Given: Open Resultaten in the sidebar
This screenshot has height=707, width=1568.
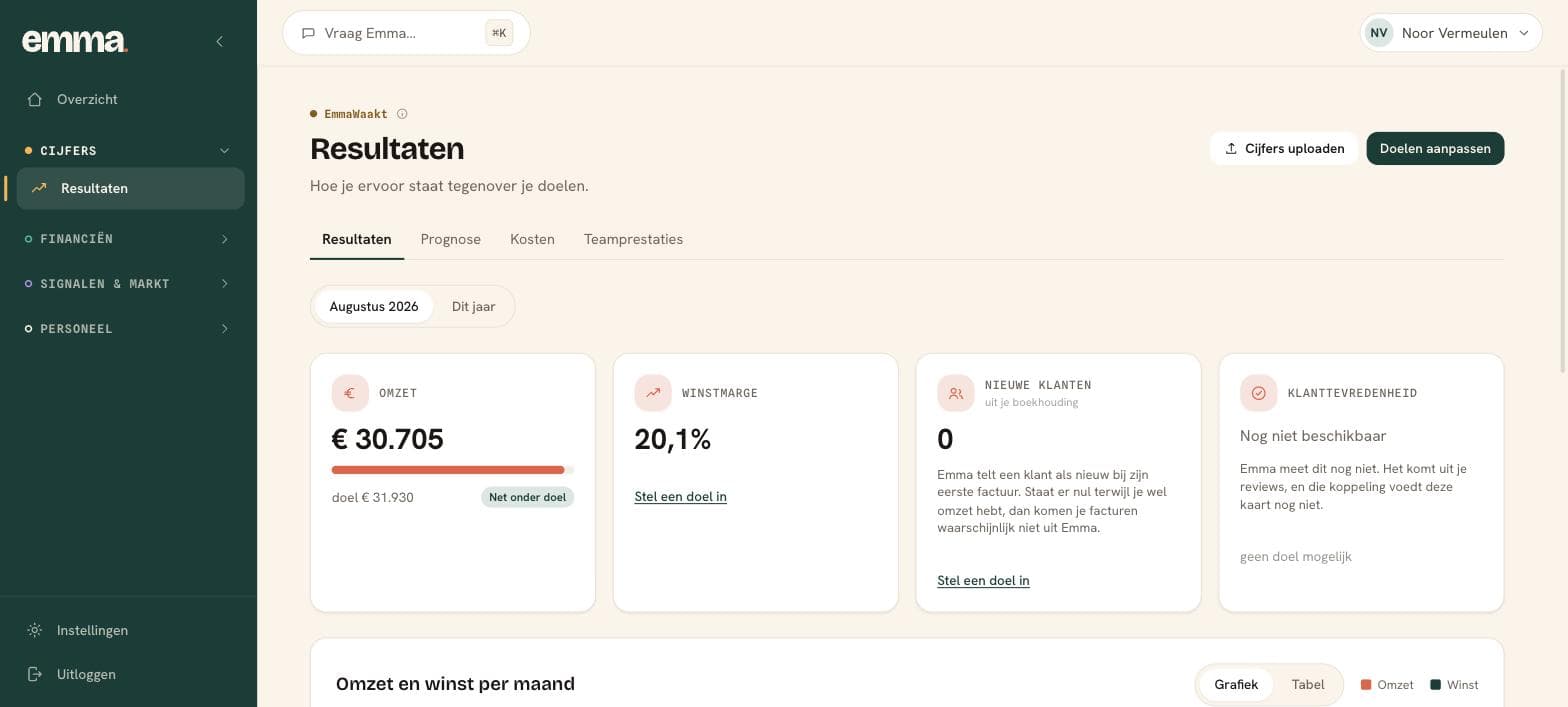Looking at the screenshot, I should [x=130, y=188].
